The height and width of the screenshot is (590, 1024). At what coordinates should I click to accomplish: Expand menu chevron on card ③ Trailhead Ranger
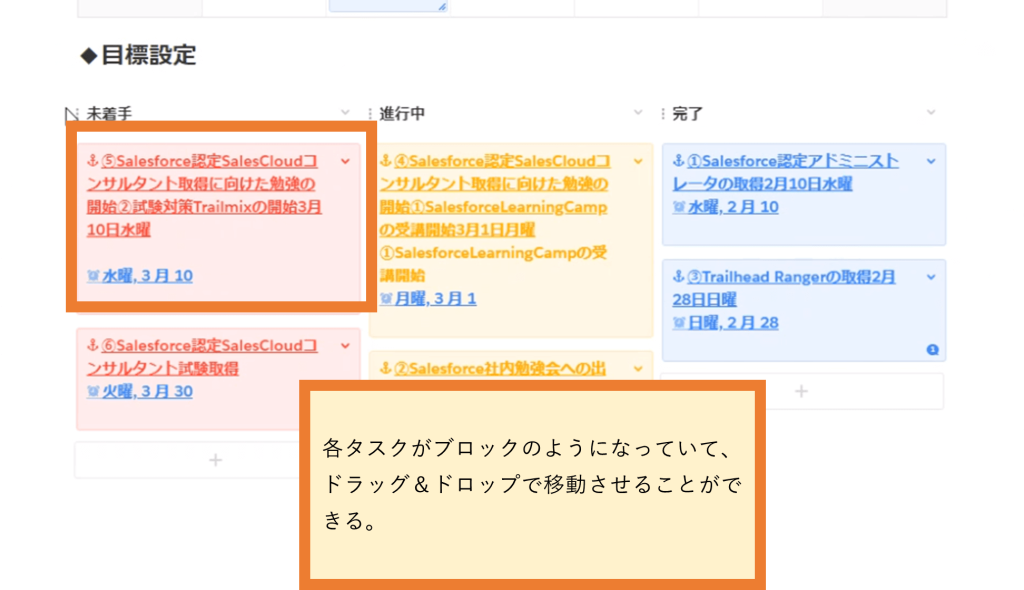pos(931,277)
